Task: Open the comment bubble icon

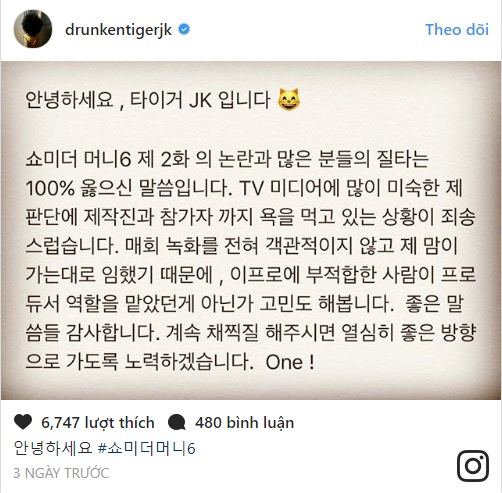Action: point(177,422)
